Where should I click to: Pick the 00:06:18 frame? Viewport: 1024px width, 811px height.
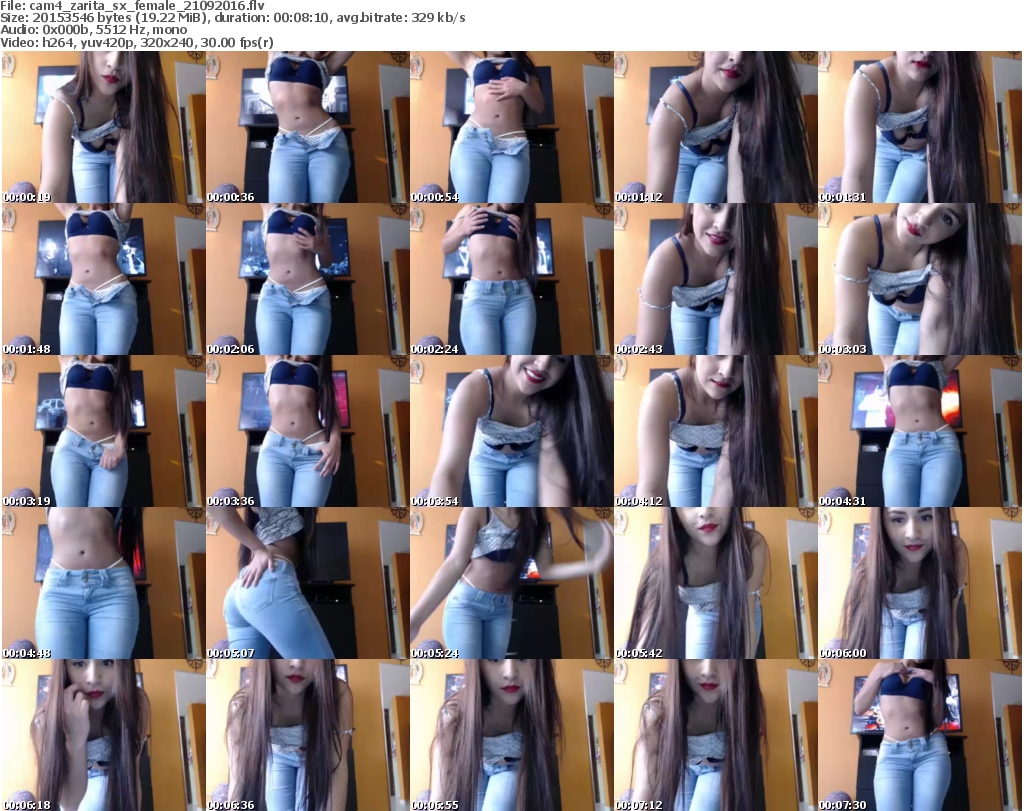pyautogui.click(x=103, y=735)
